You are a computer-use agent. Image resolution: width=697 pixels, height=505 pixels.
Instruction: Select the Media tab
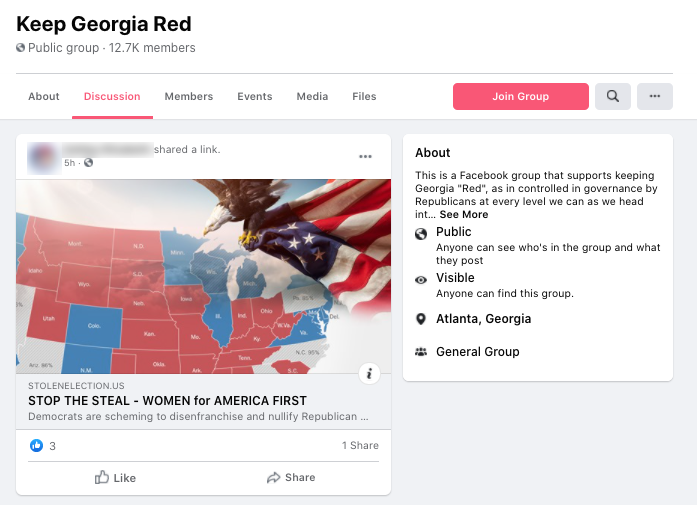[x=312, y=97]
